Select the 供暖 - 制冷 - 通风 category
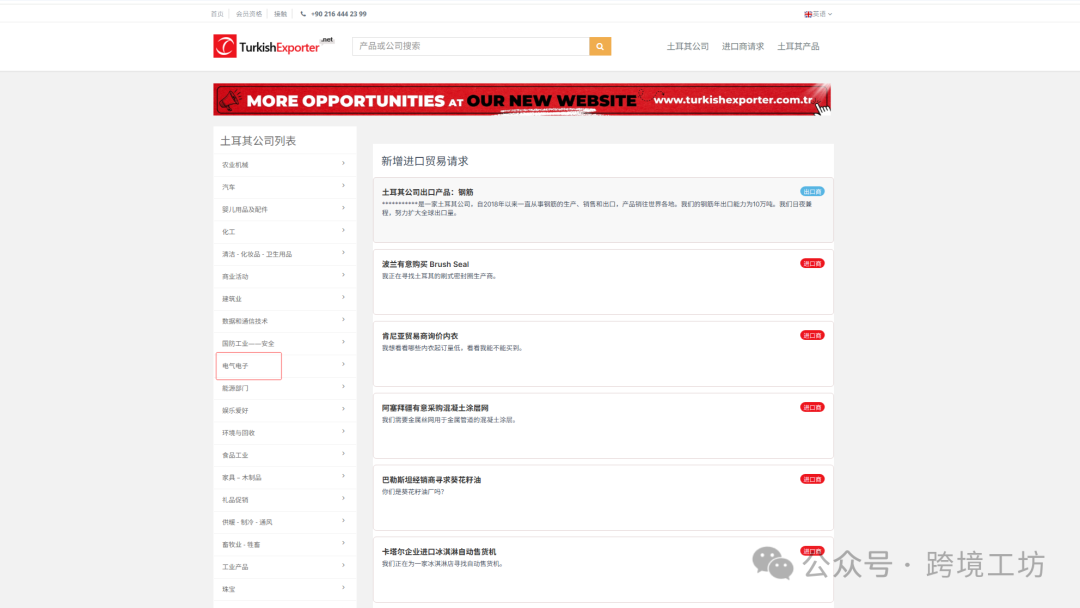The image size is (1080, 608). [247, 522]
